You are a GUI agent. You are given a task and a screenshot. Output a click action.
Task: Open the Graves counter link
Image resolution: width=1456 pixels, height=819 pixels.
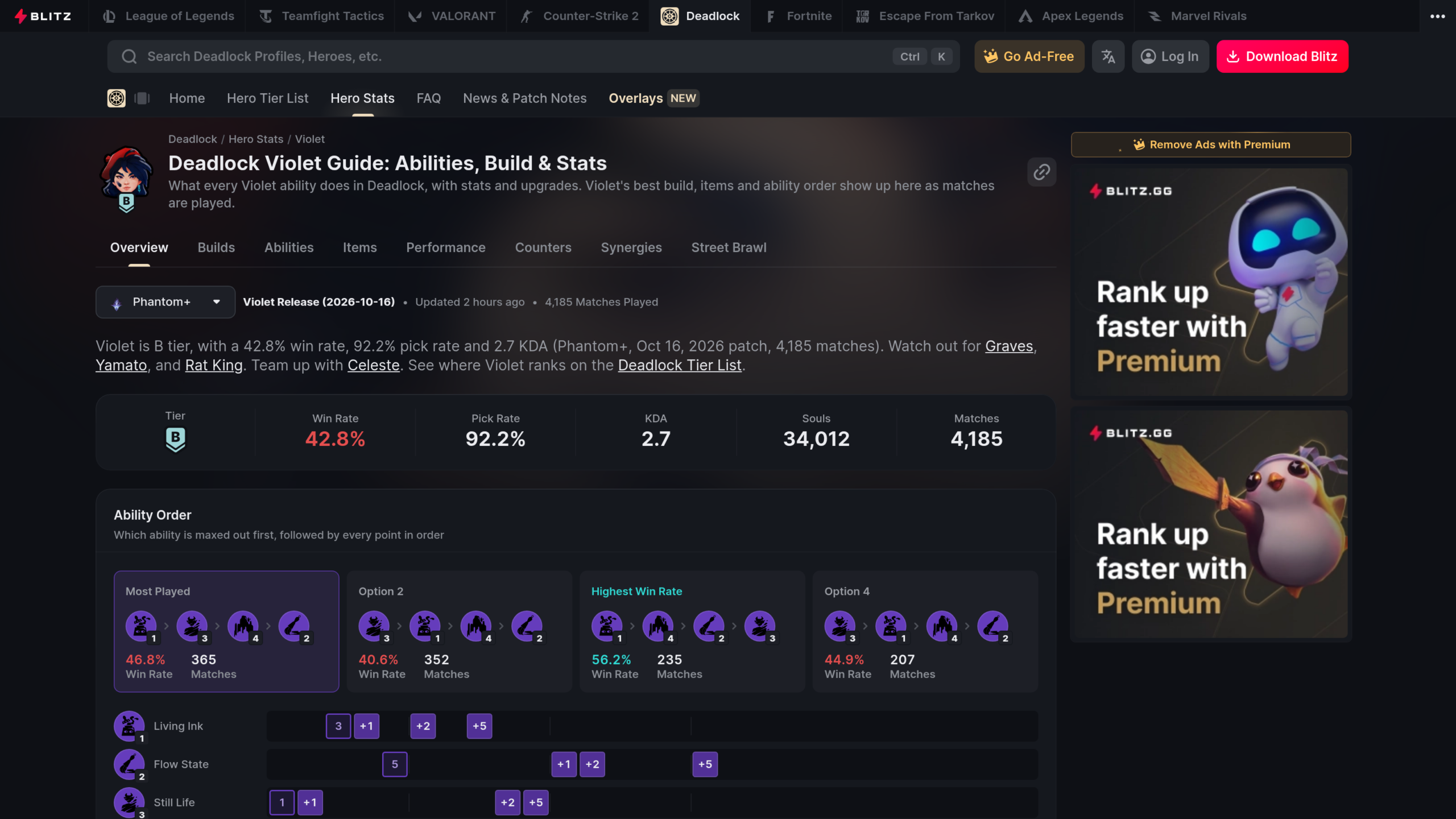tap(1008, 346)
